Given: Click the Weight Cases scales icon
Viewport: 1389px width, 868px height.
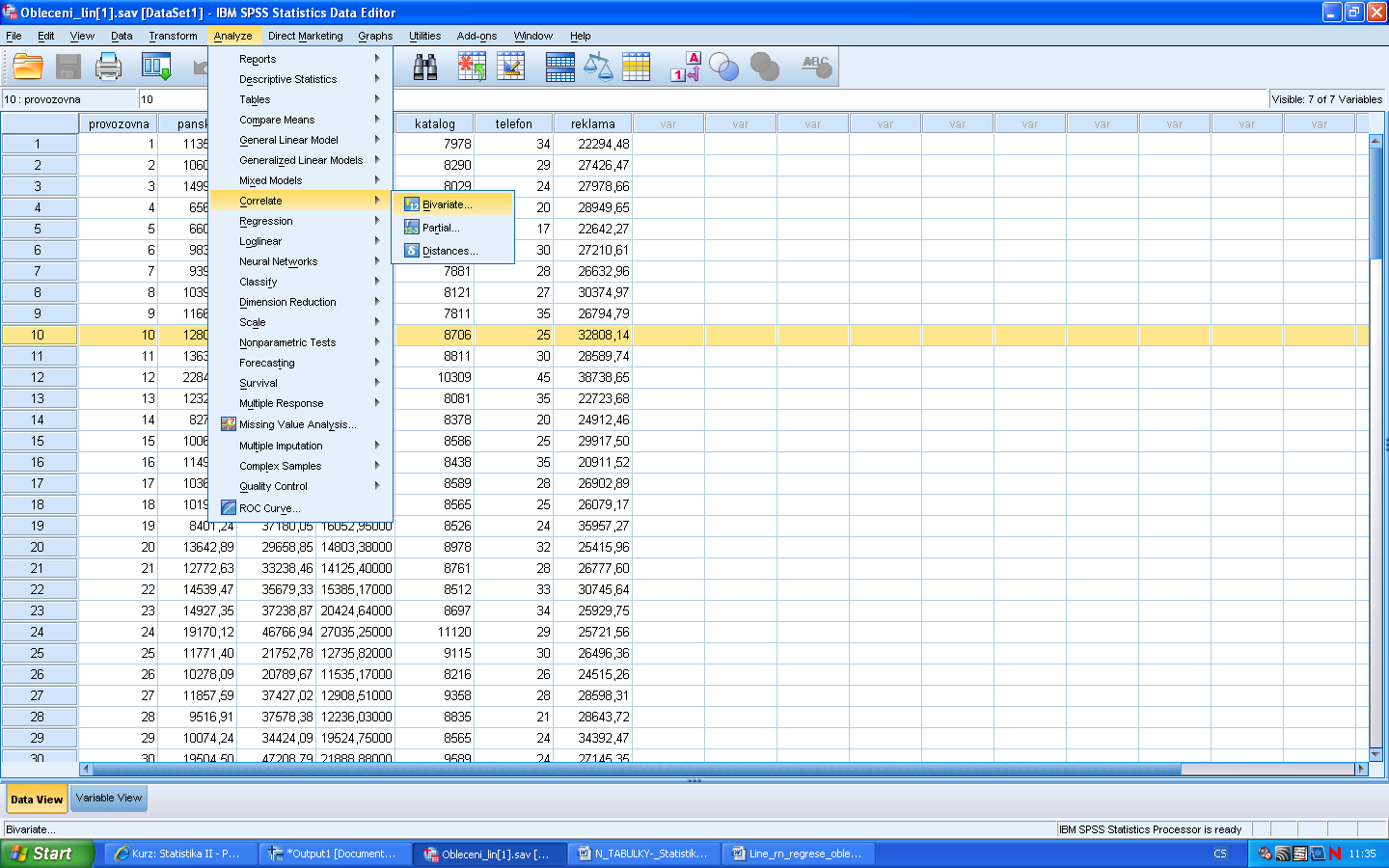Looking at the screenshot, I should point(599,67).
